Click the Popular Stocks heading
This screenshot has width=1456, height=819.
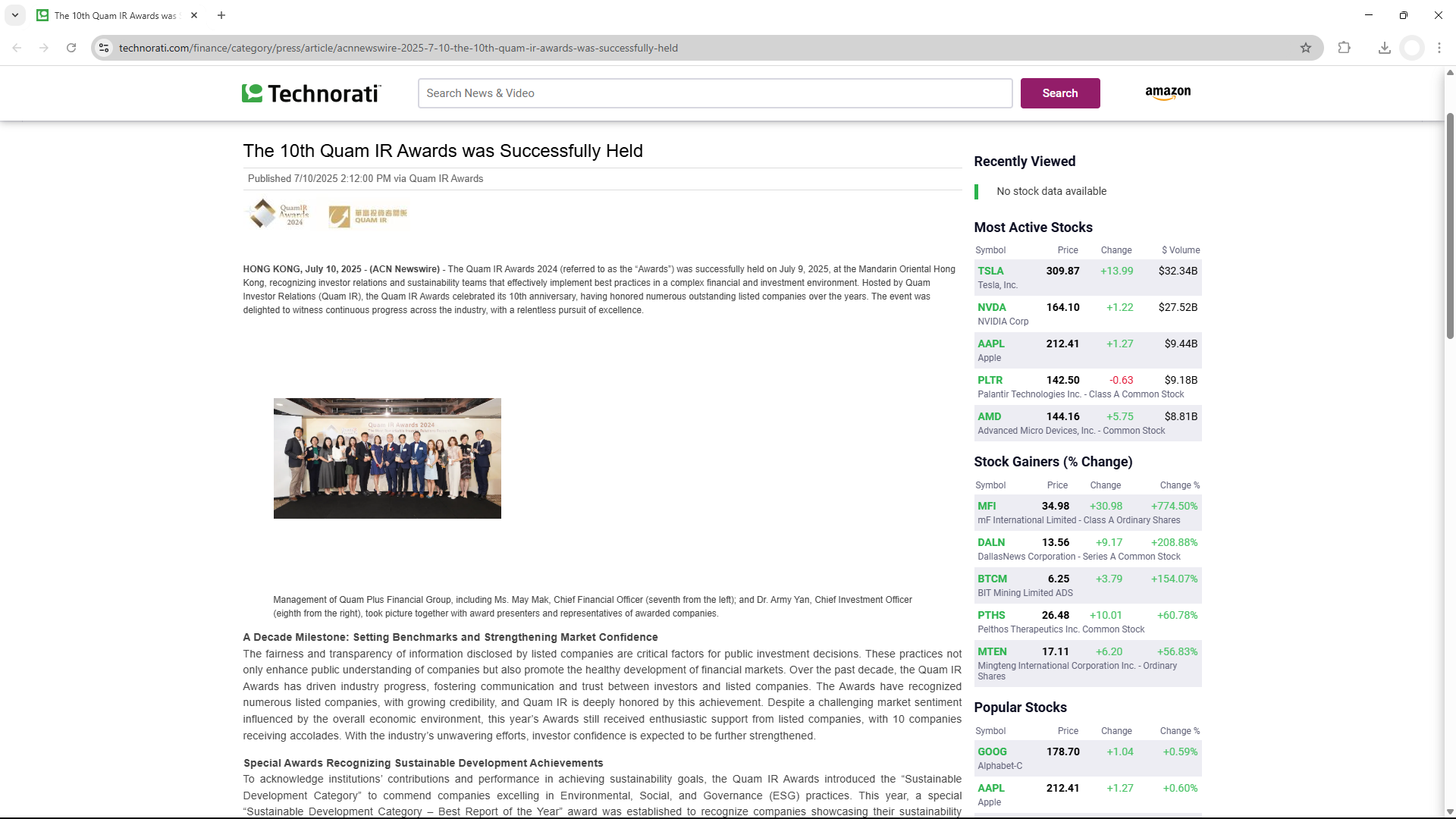1020,708
